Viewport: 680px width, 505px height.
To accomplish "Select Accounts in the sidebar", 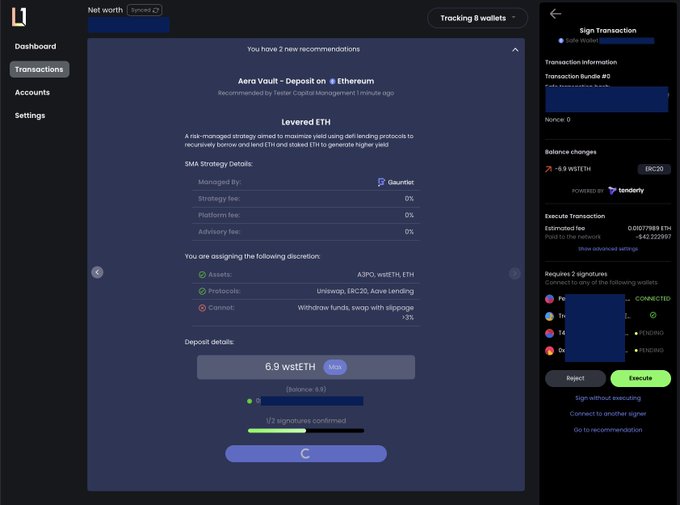I will point(32,92).
